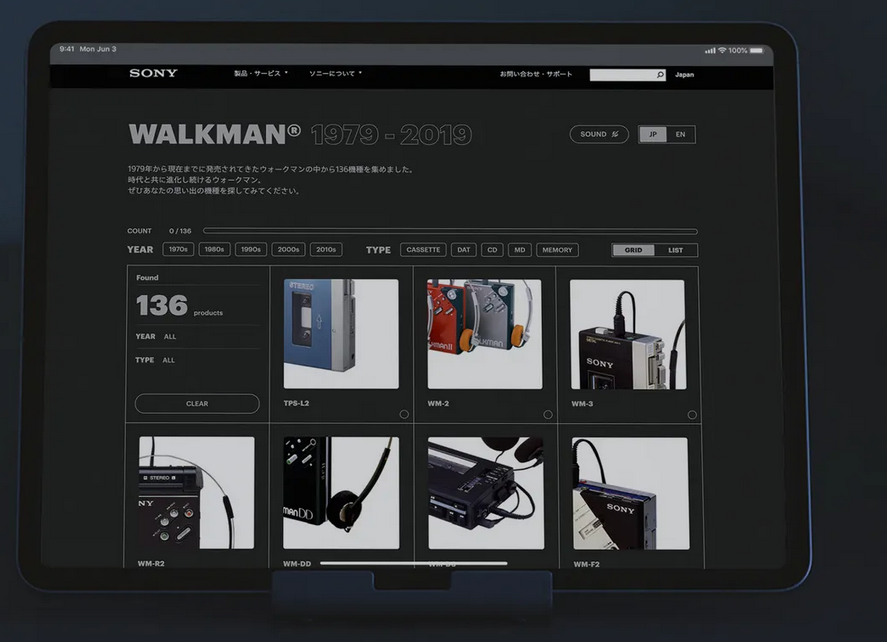
Task: Click the TYPE ALL row in Found panel
Action: click(x=197, y=360)
